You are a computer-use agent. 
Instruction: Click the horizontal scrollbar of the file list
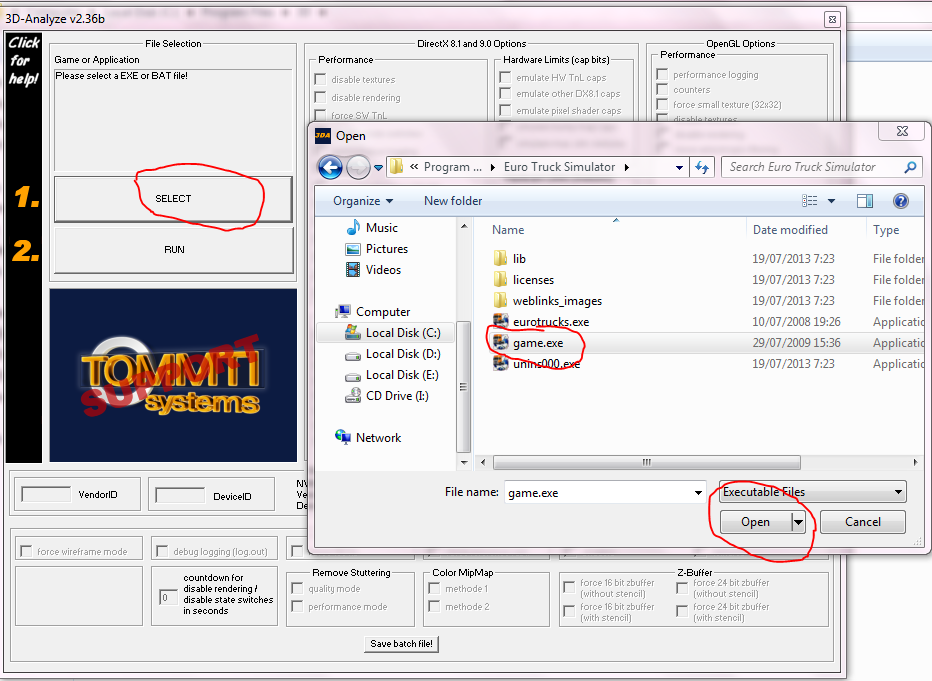click(x=647, y=462)
